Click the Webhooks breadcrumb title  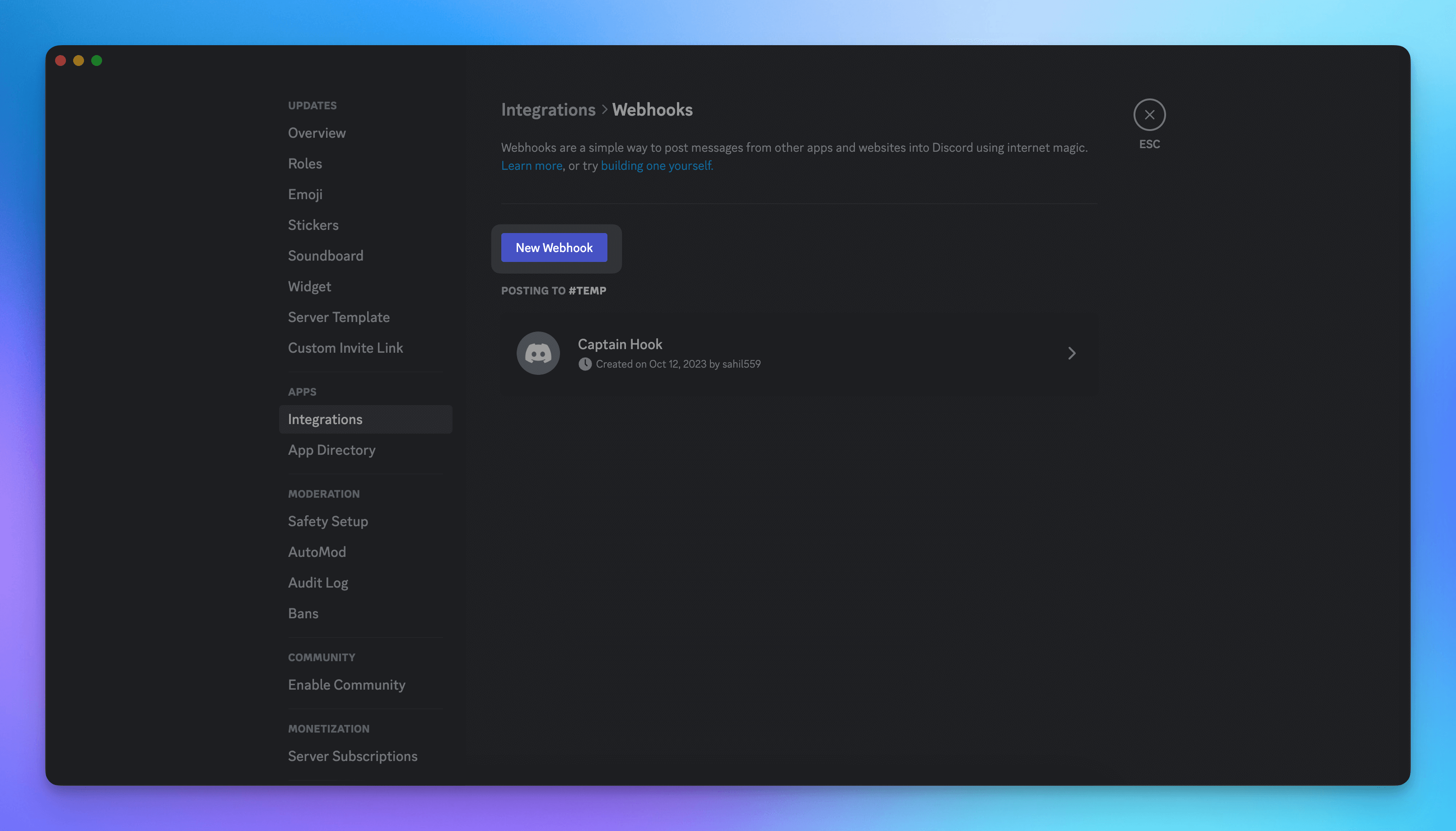tap(652, 110)
